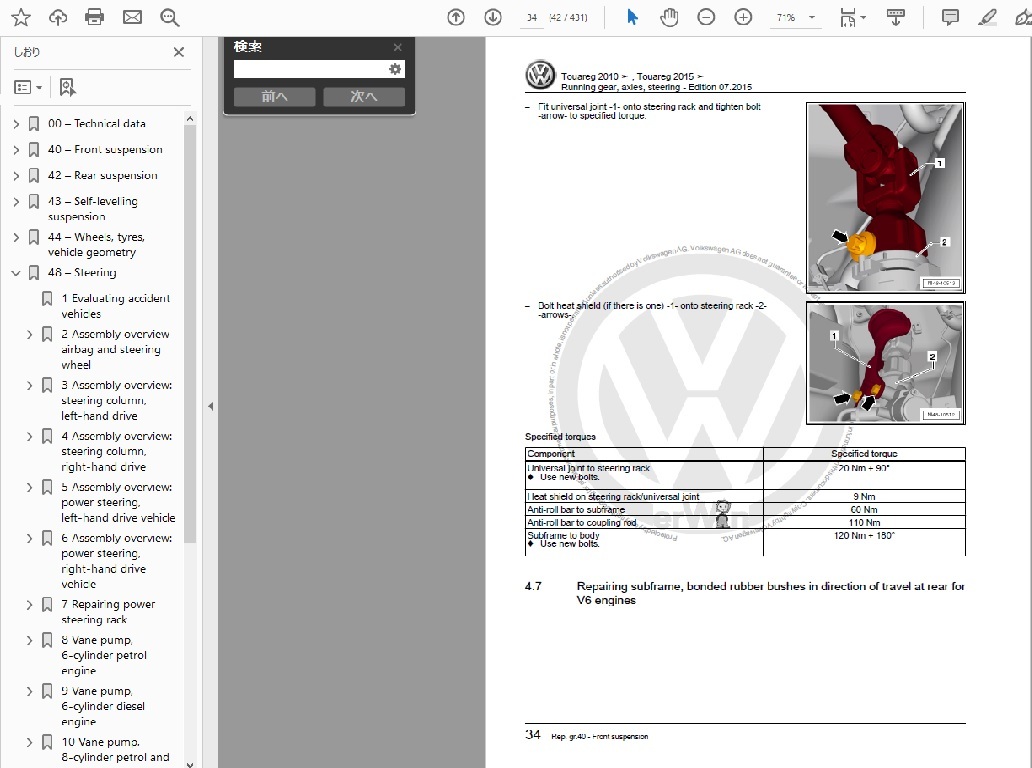
Task: Go to previous page with up arrow
Action: (x=455, y=17)
